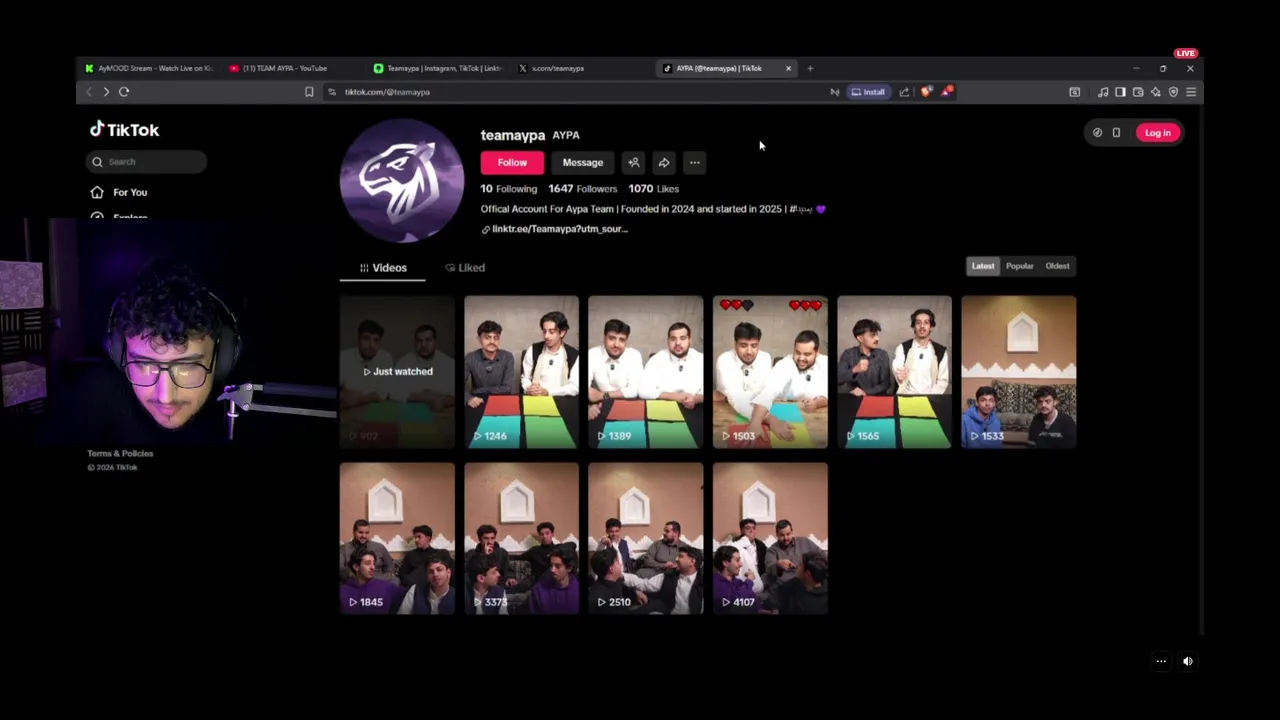Click the music note playlist icon

point(1102,92)
